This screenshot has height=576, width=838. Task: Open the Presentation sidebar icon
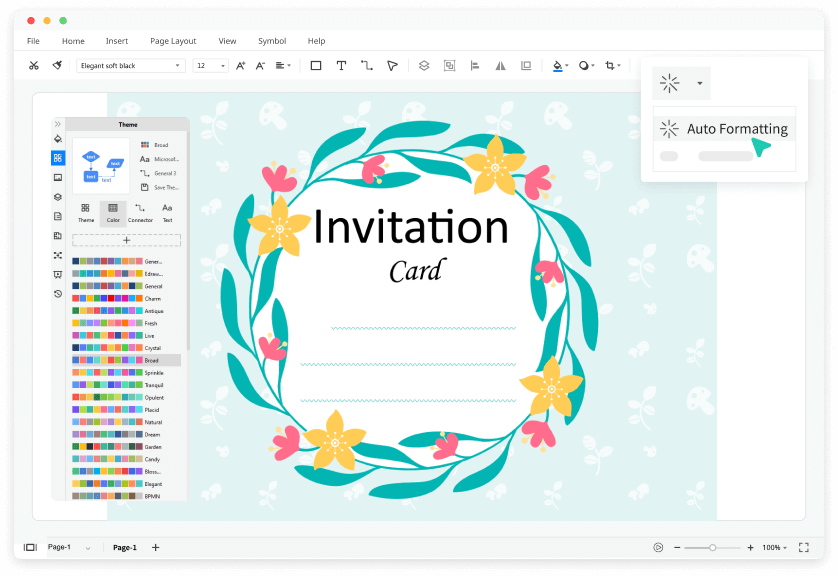[58, 275]
